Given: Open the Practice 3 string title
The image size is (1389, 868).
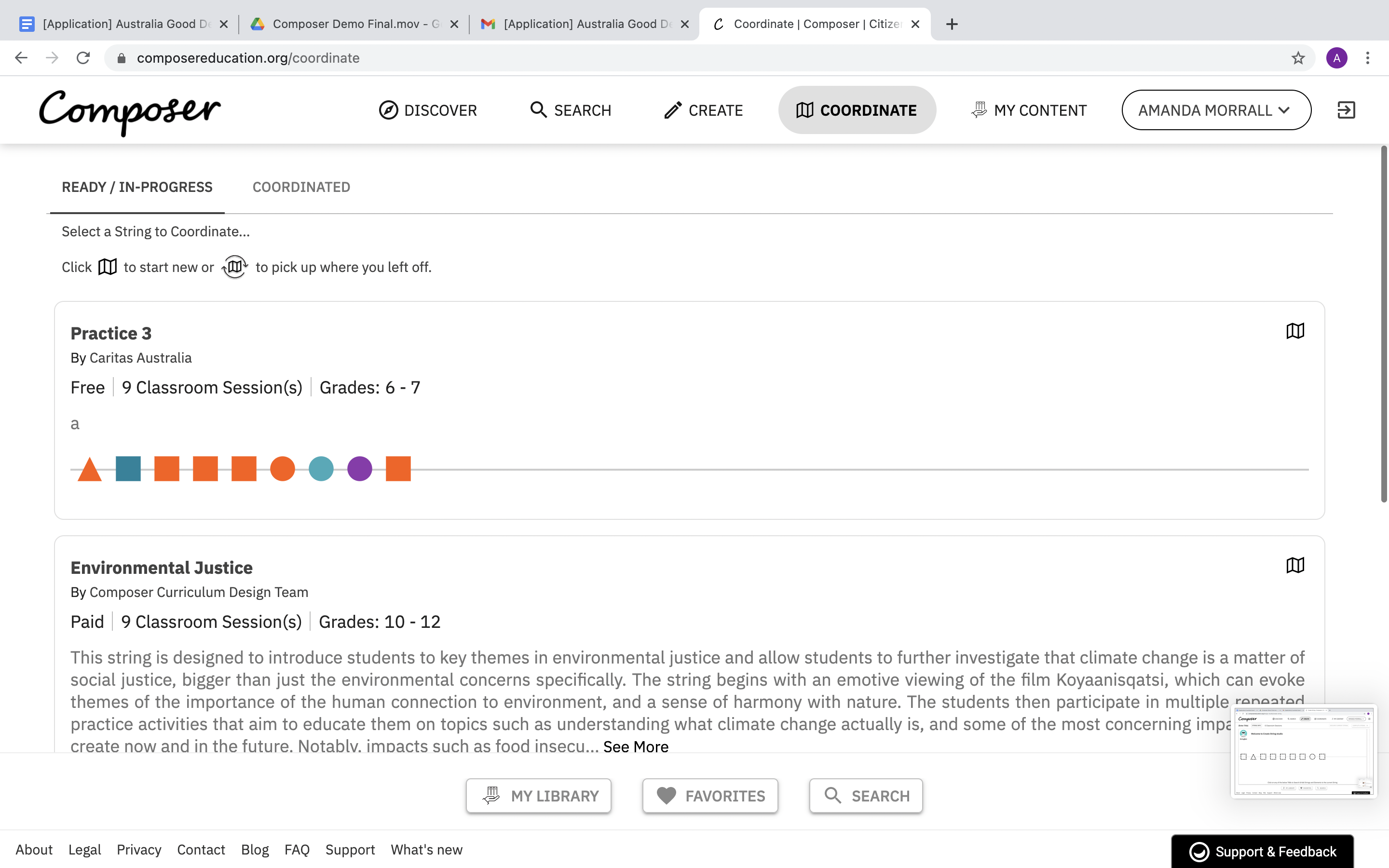Looking at the screenshot, I should coord(111,333).
